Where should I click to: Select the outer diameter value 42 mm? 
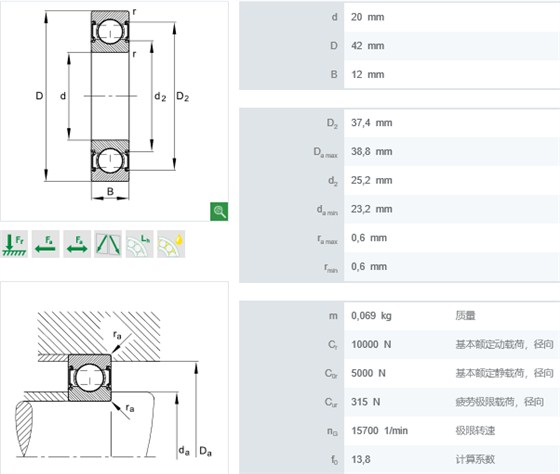[x=368, y=46]
